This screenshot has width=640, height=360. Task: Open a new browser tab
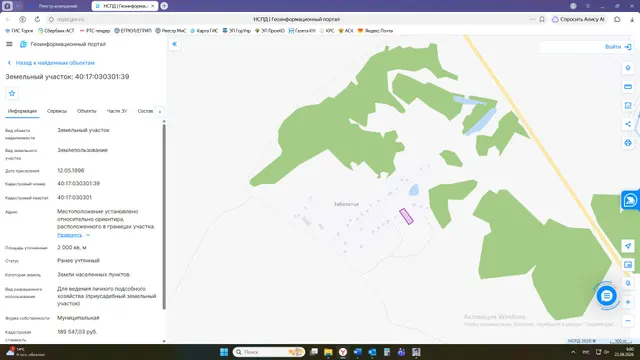[x=164, y=6]
